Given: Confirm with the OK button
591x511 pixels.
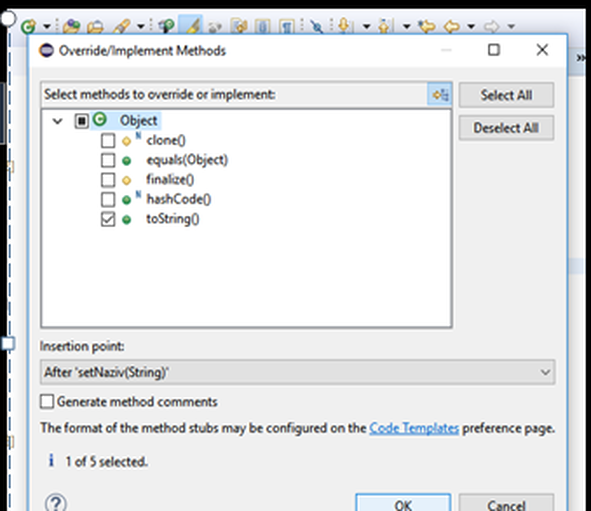Looking at the screenshot, I should pos(403,504).
